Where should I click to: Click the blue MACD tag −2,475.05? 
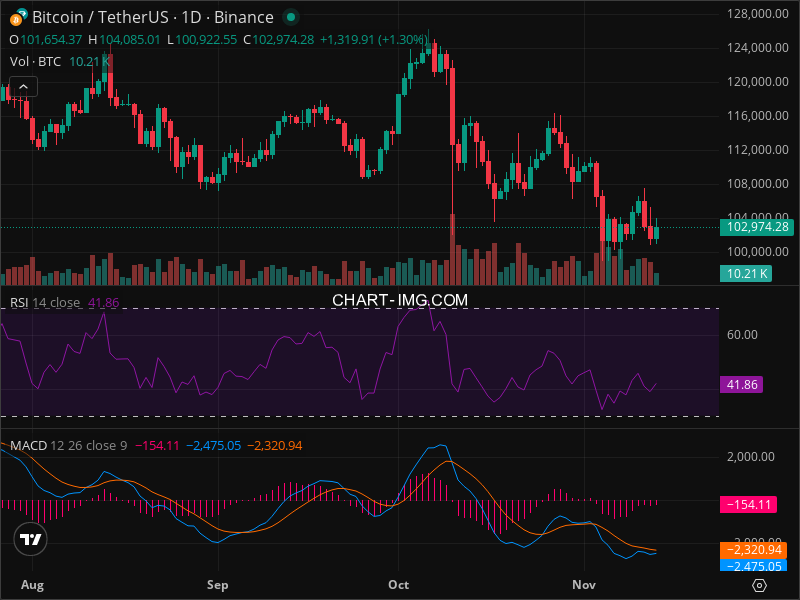point(754,566)
